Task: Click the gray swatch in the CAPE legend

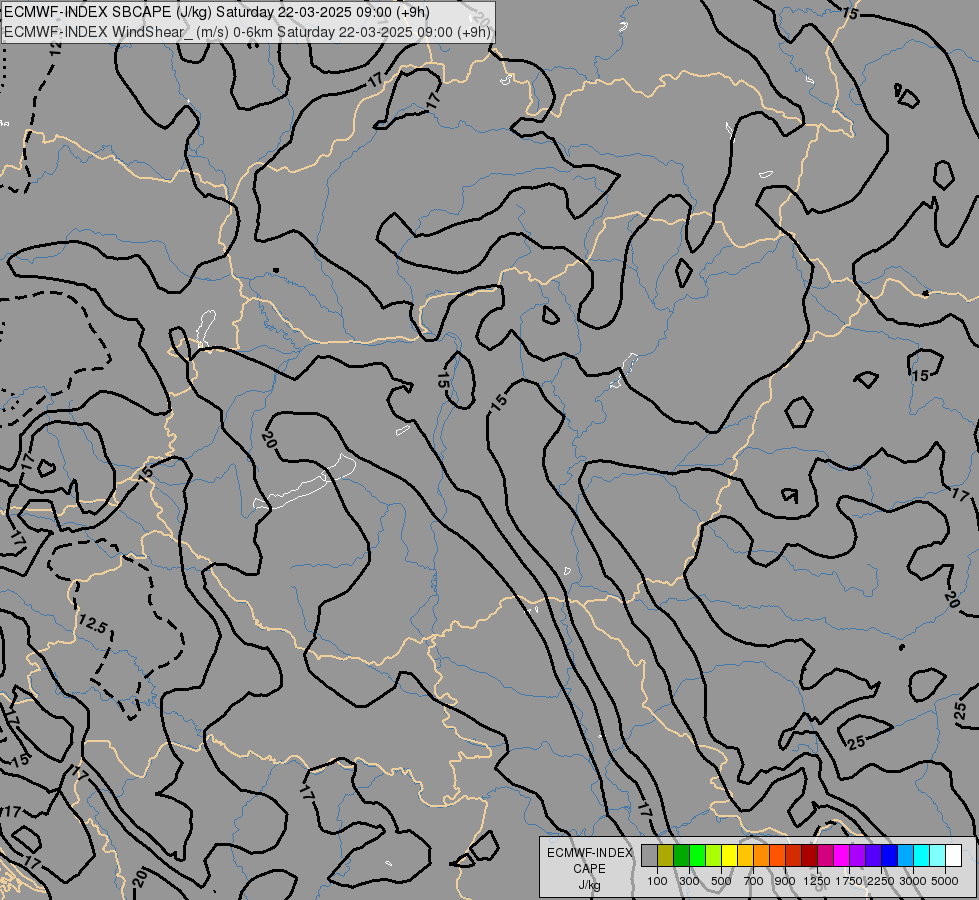Action: [x=649, y=855]
